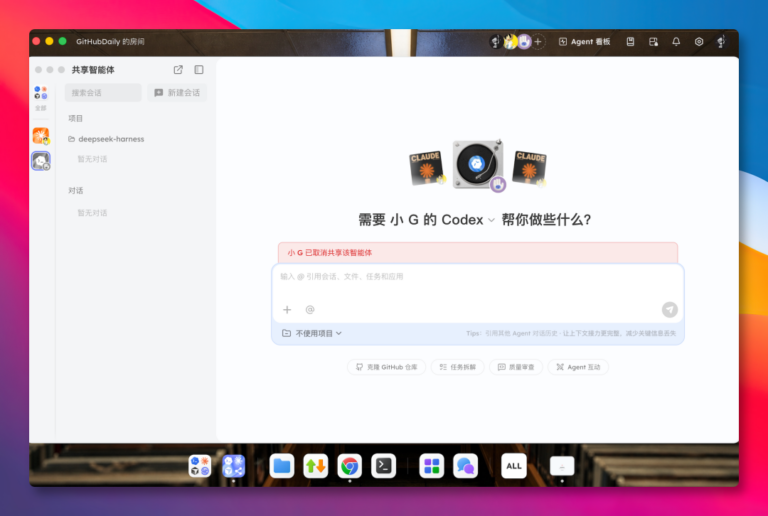
Task: Click the first 暂无对话 placeholder under deepseek-harness
Action: [92, 159]
